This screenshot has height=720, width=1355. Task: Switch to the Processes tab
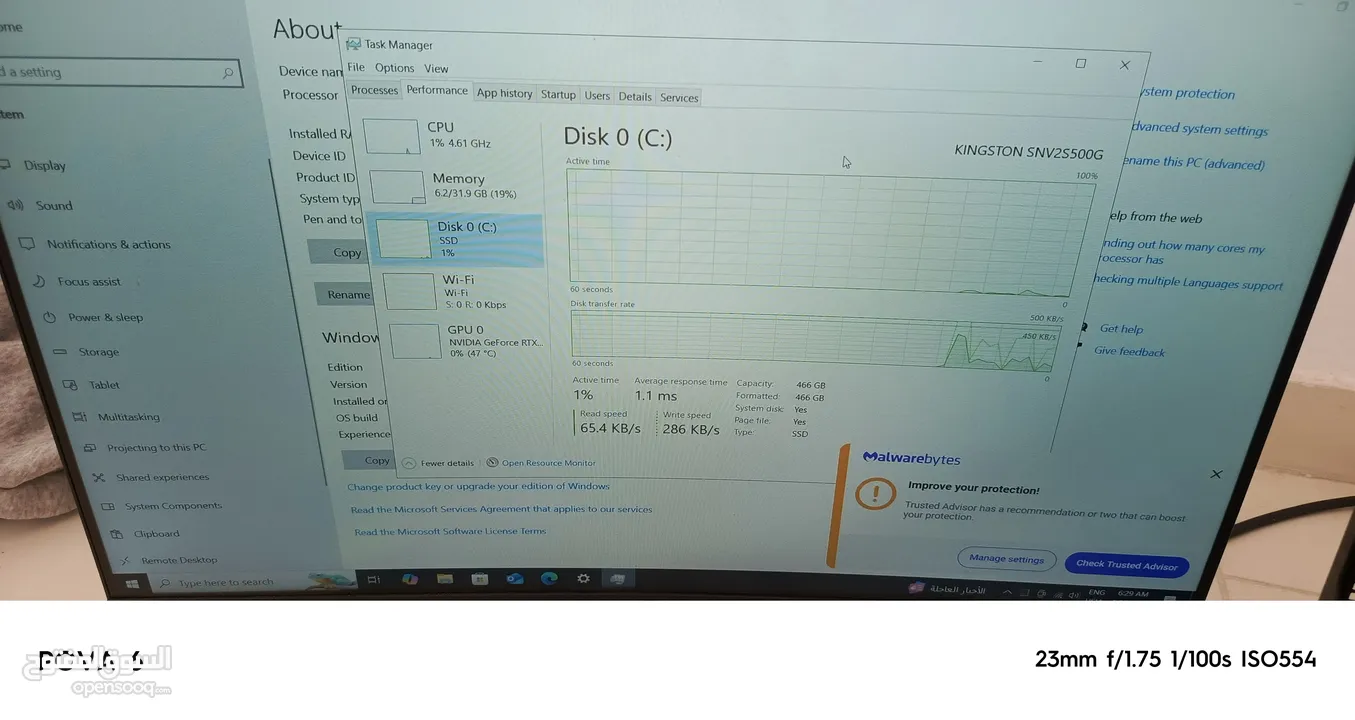click(x=374, y=90)
